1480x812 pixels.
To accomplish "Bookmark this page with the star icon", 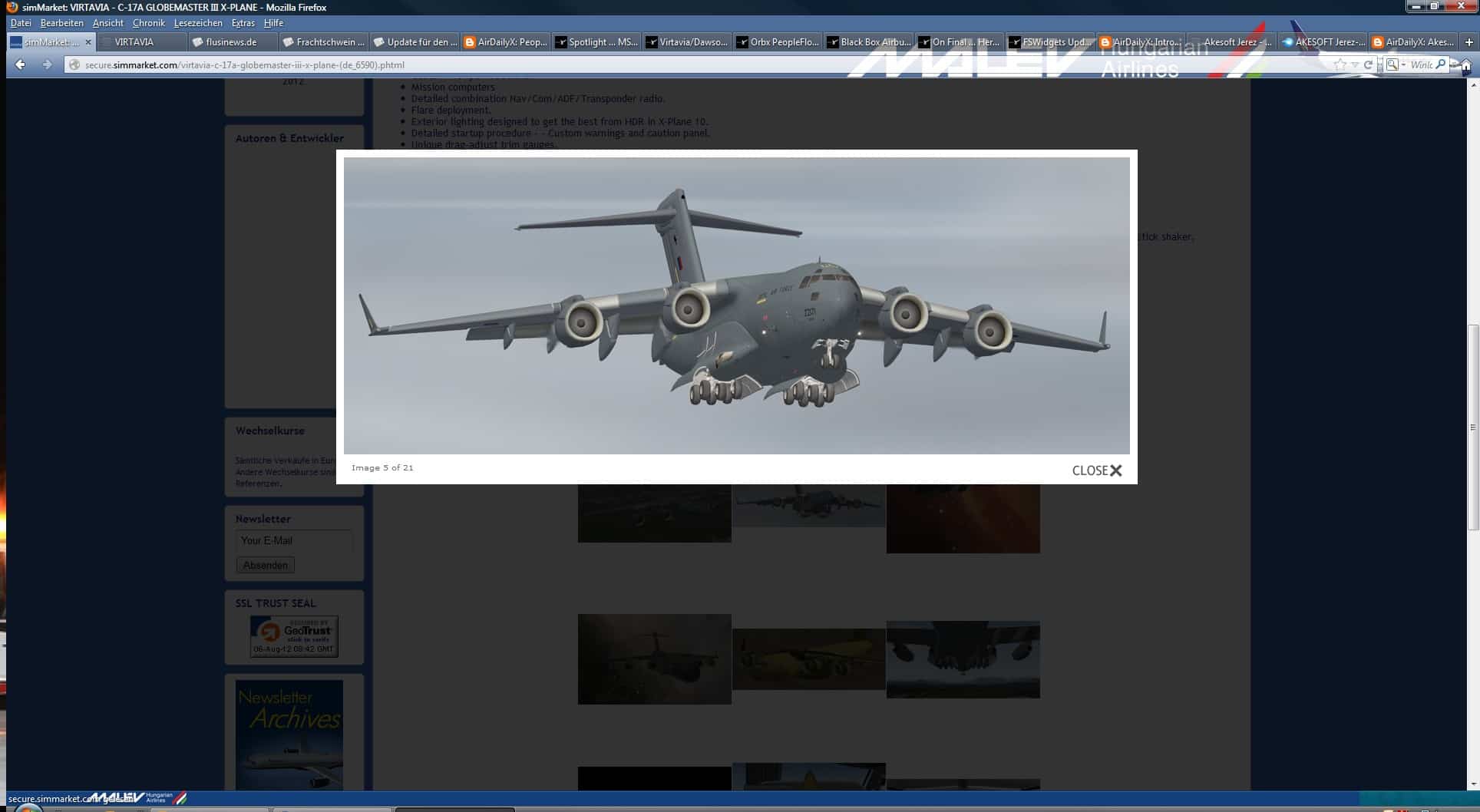I will 1340,65.
